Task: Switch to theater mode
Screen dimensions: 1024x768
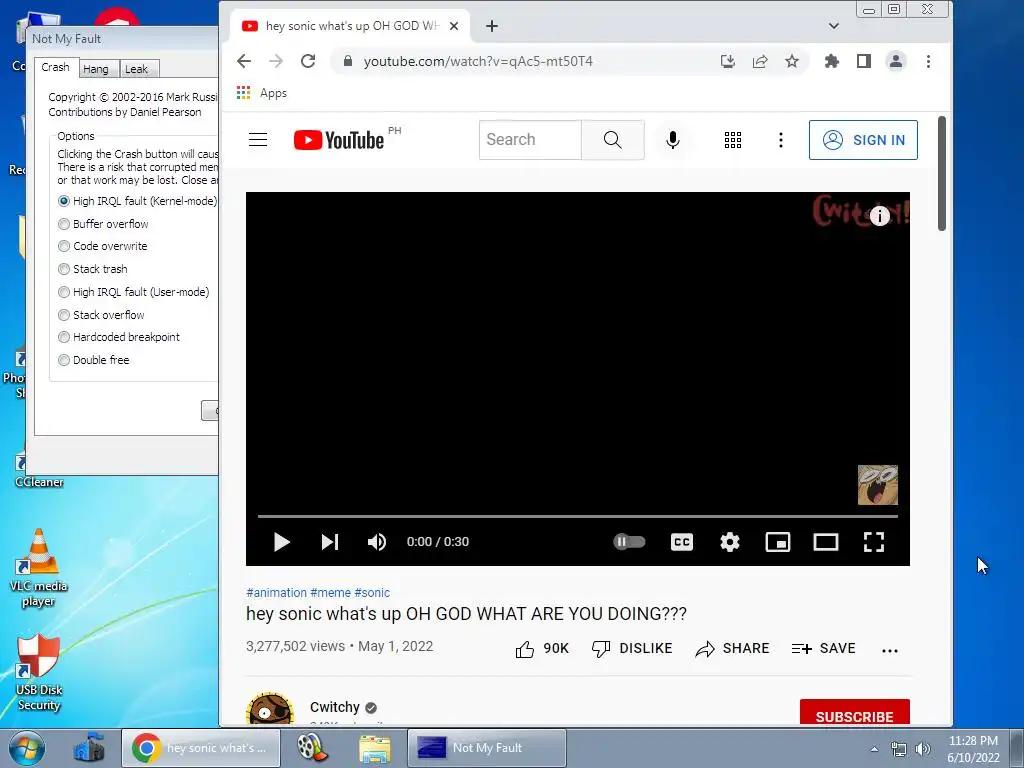Action: 825,542
